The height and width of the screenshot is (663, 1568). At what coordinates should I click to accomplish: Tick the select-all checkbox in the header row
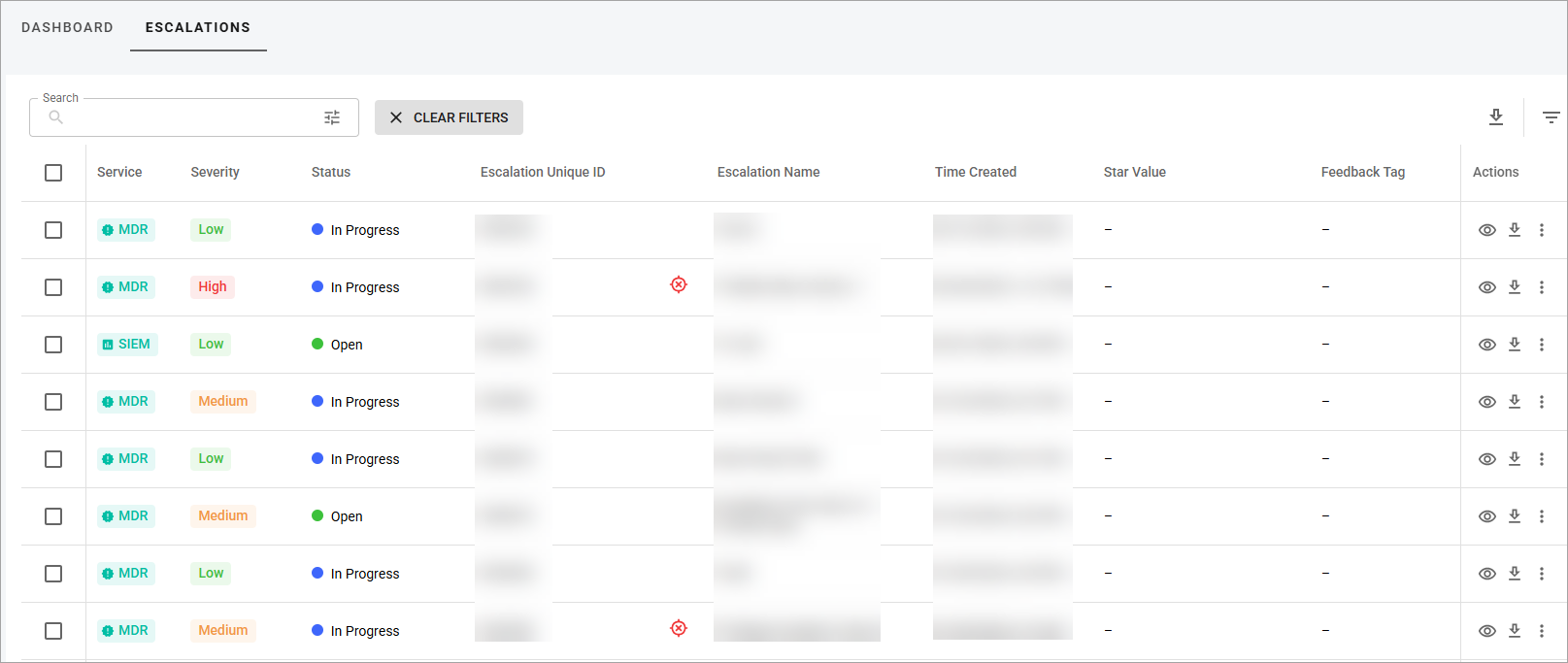pyautogui.click(x=53, y=173)
